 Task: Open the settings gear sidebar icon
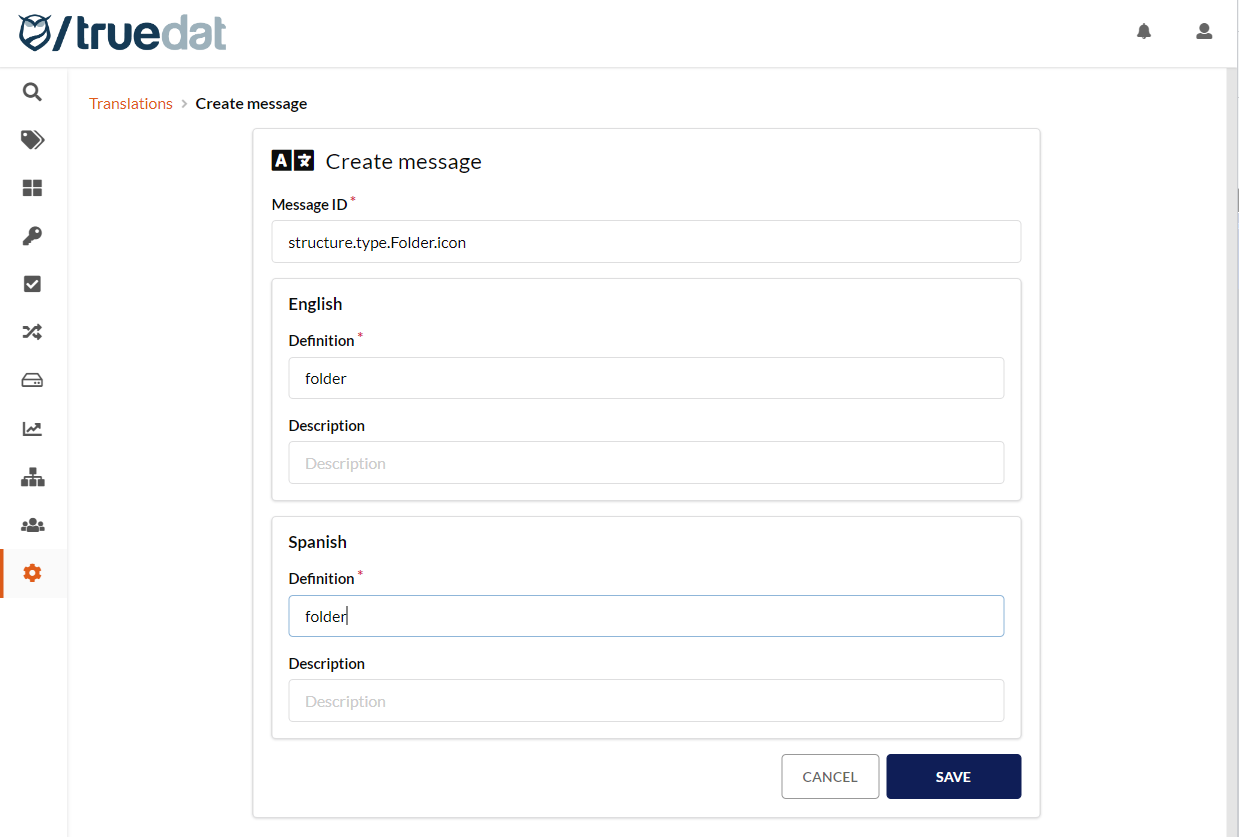click(32, 573)
